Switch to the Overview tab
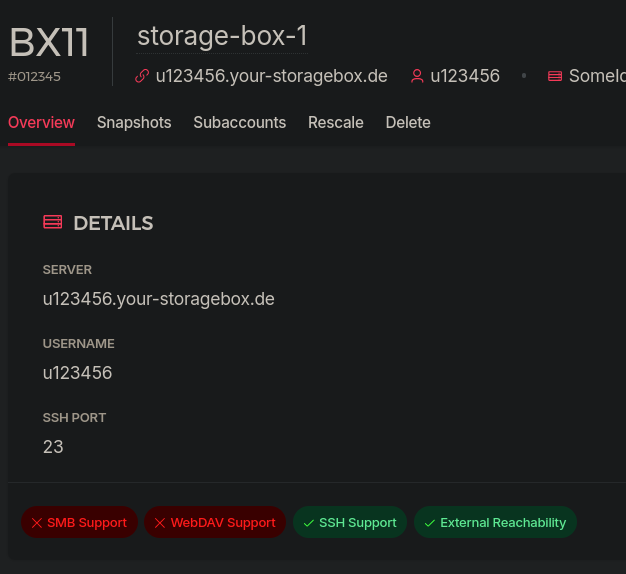This screenshot has height=574, width=626. click(x=41, y=122)
